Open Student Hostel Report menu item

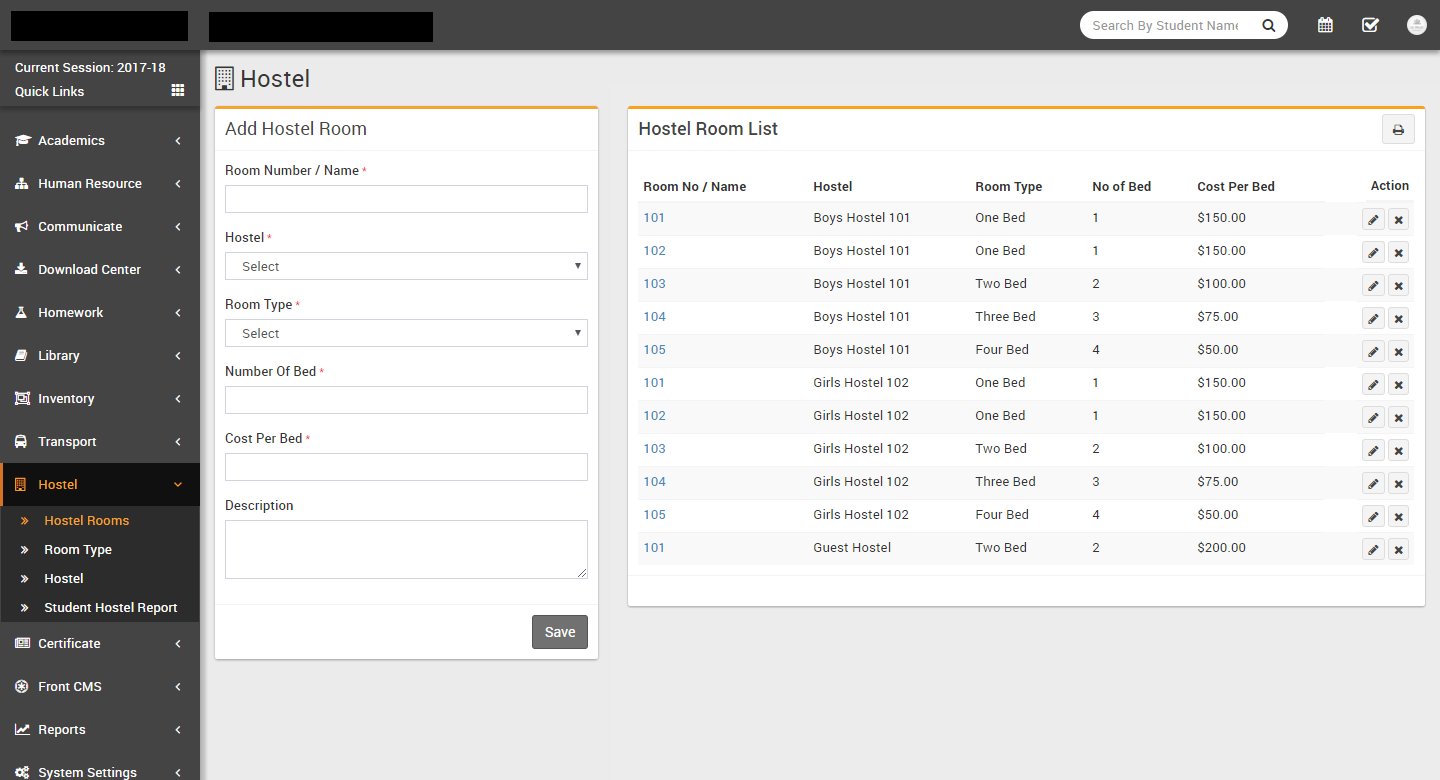(x=110, y=608)
